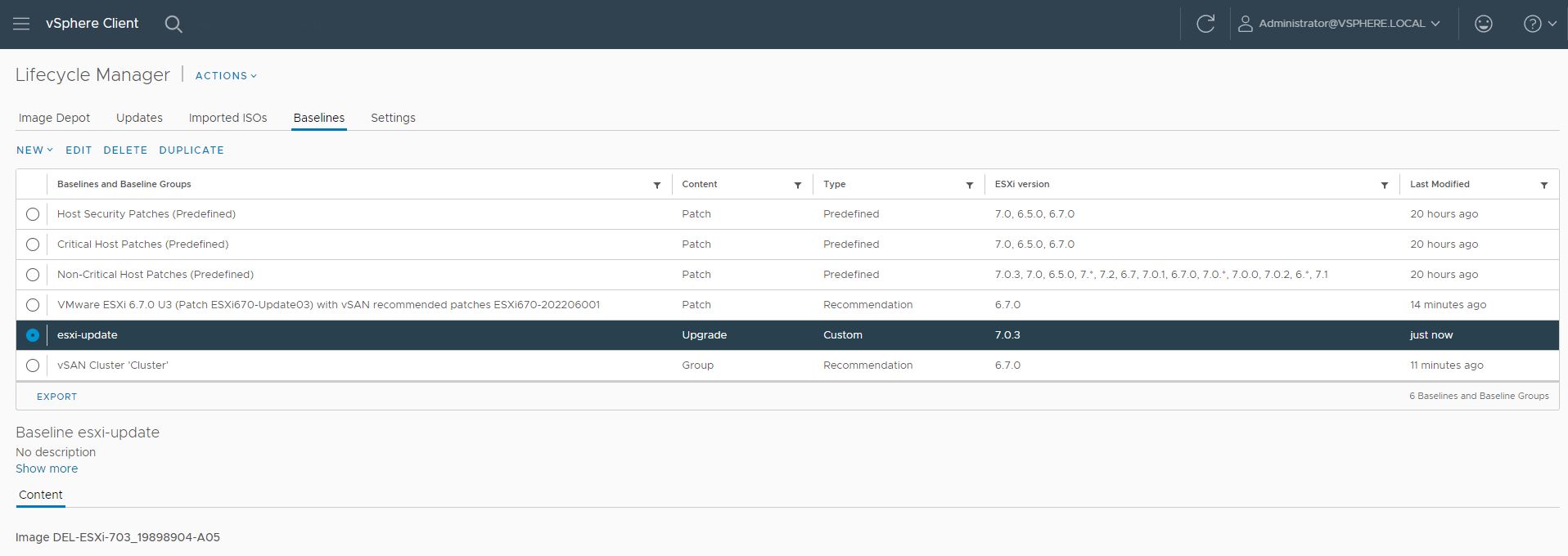
Task: Click the '11 minutes ago' cell
Action: (x=1447, y=365)
